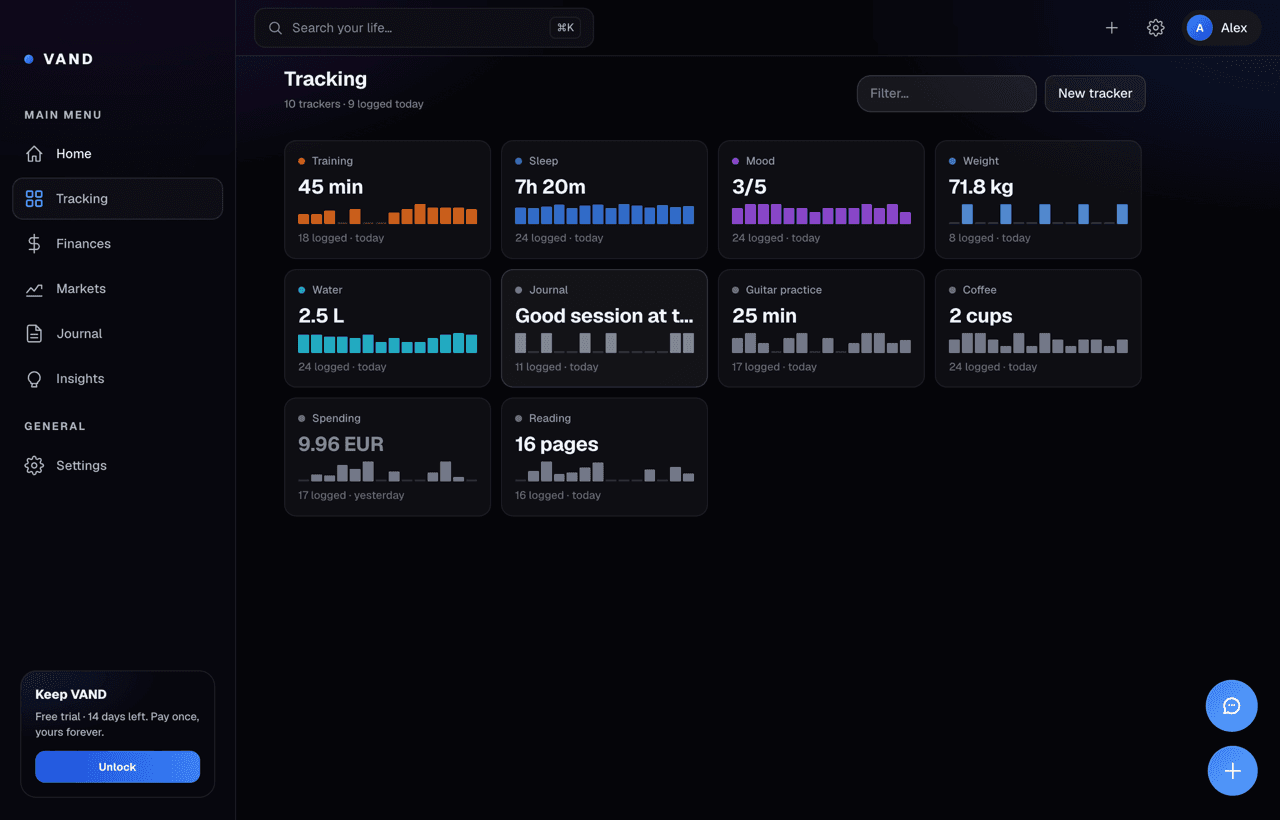Open Finances menu item
This screenshot has height=820, width=1280.
point(117,244)
